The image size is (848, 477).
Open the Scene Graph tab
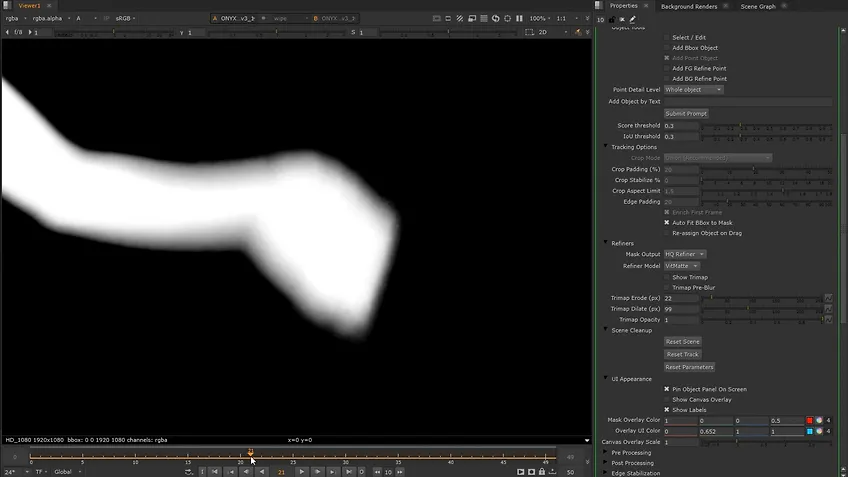coord(758,6)
